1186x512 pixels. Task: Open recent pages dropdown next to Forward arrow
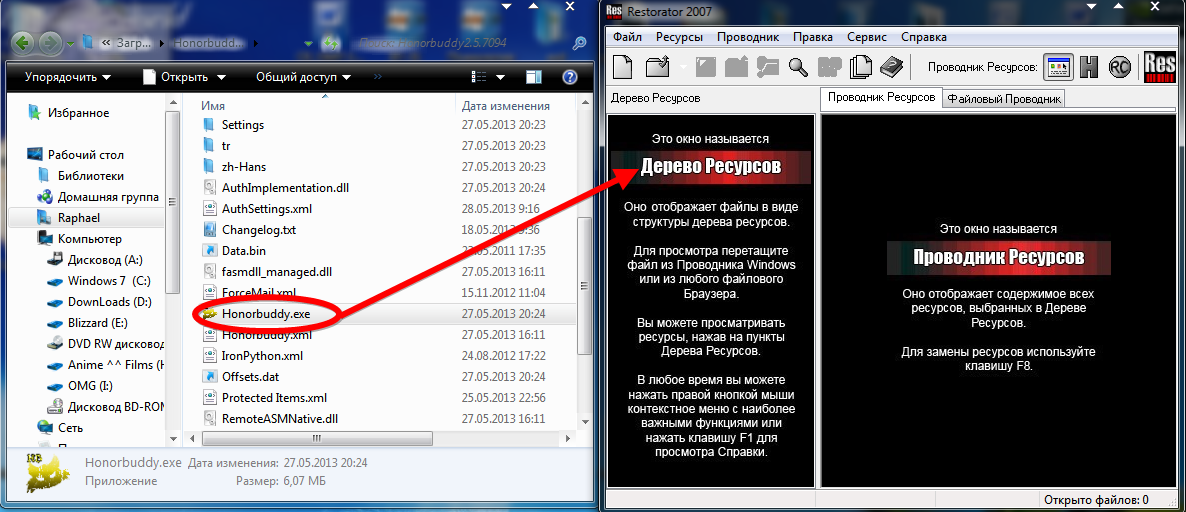[70, 44]
